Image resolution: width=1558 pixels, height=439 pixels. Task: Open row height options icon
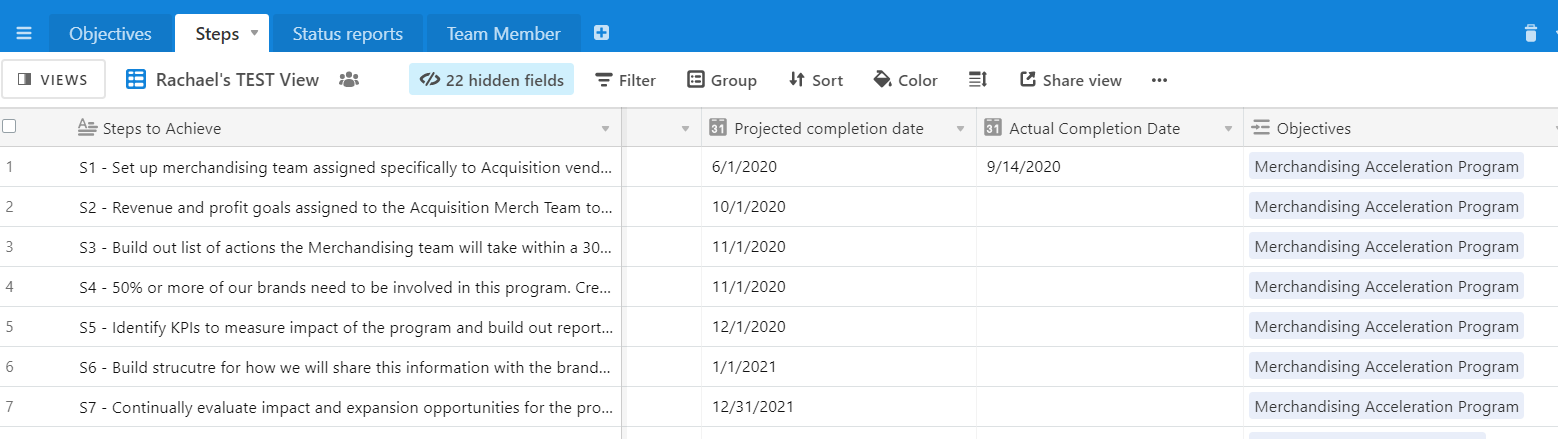pyautogui.click(x=978, y=80)
